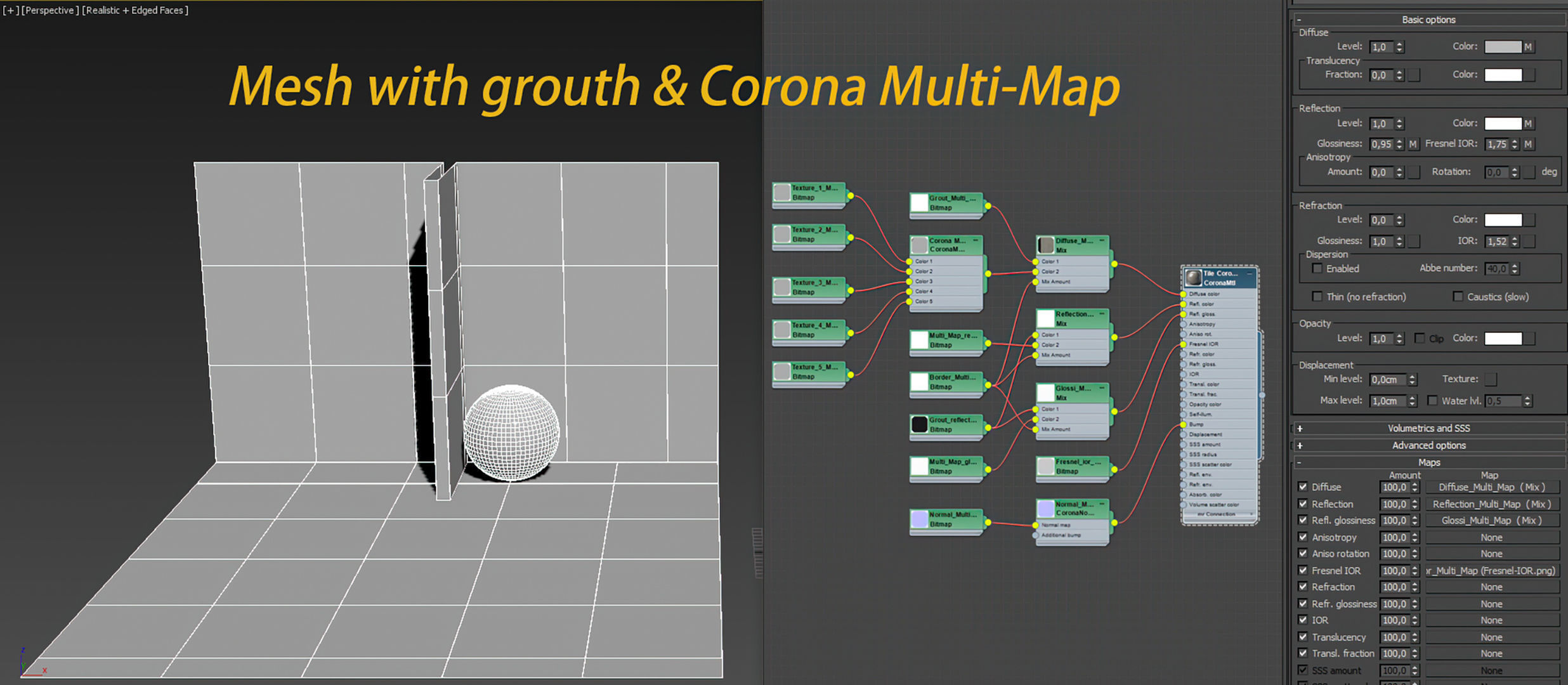Click the Grout_reflect Bitmap node's black preview

tap(919, 424)
